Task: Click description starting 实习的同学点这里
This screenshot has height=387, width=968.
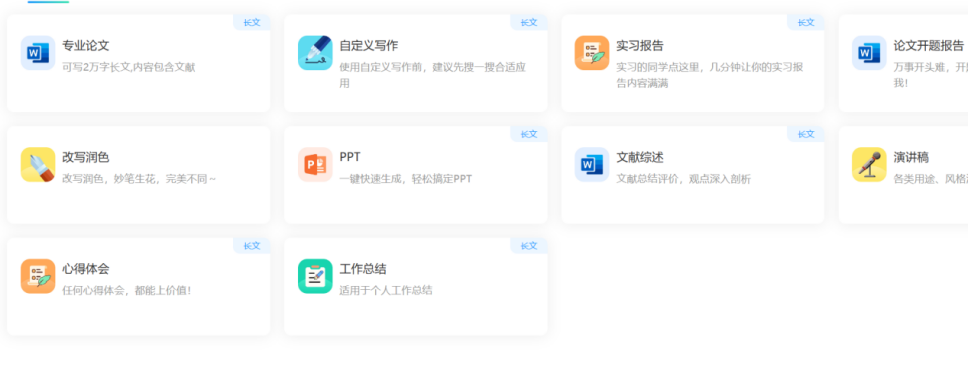Action: point(710,75)
